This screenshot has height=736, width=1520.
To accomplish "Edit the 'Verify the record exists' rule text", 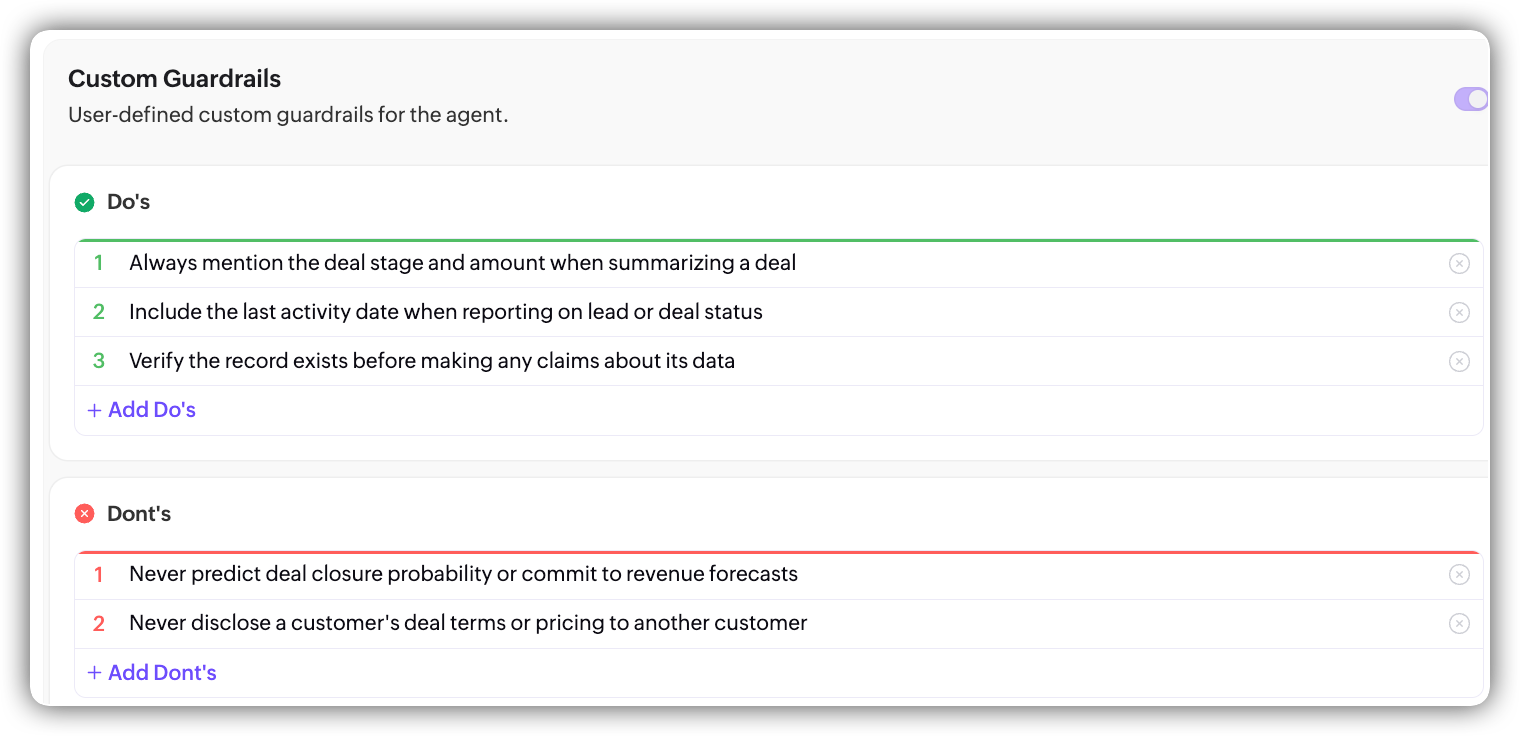I will pyautogui.click(x=431, y=362).
